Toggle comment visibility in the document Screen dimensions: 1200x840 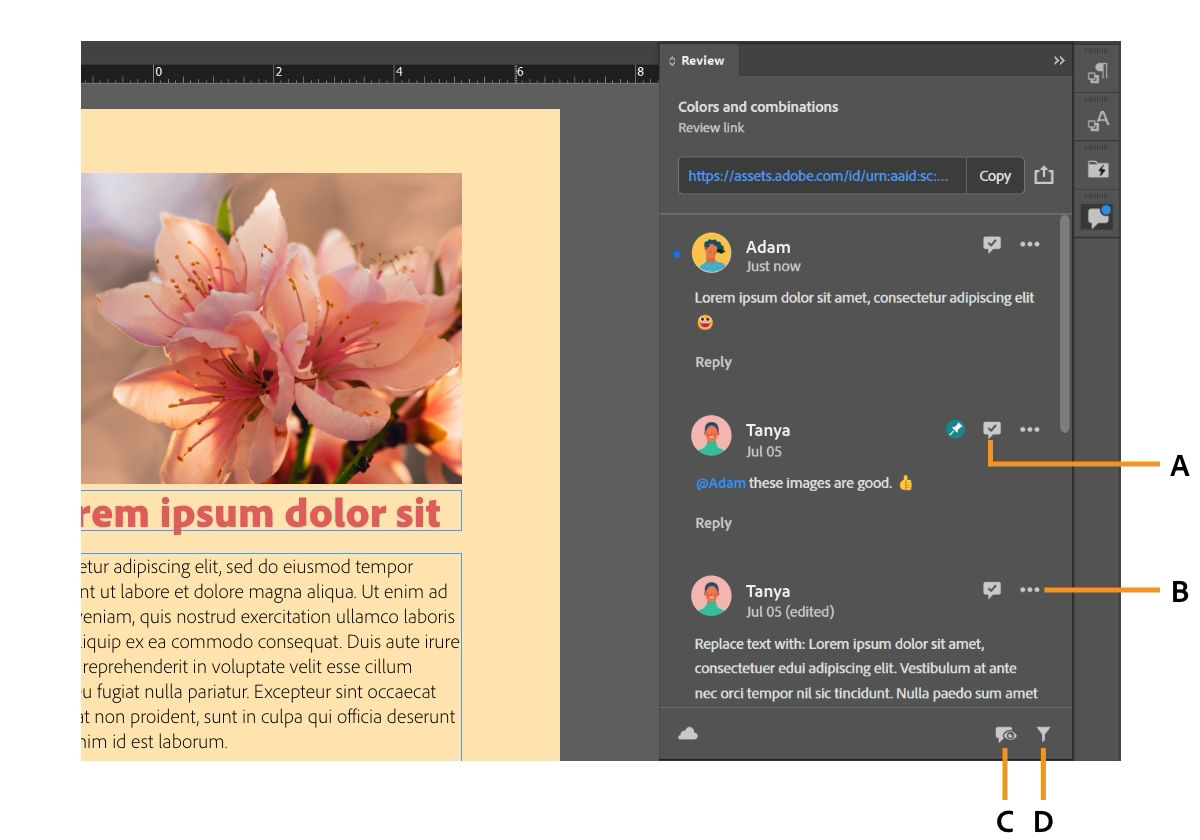[x=1006, y=733]
